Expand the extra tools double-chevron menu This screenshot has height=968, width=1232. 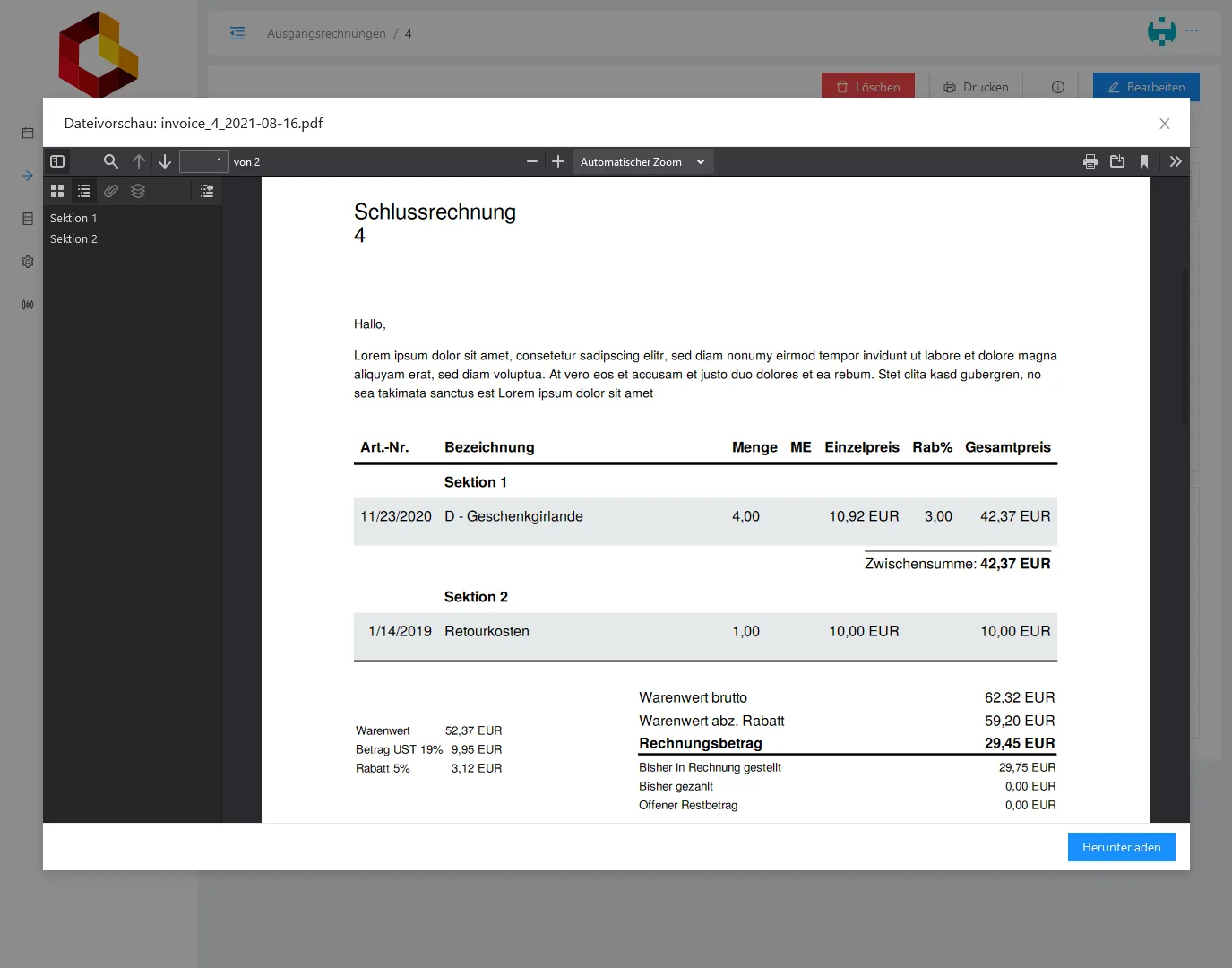(x=1176, y=161)
